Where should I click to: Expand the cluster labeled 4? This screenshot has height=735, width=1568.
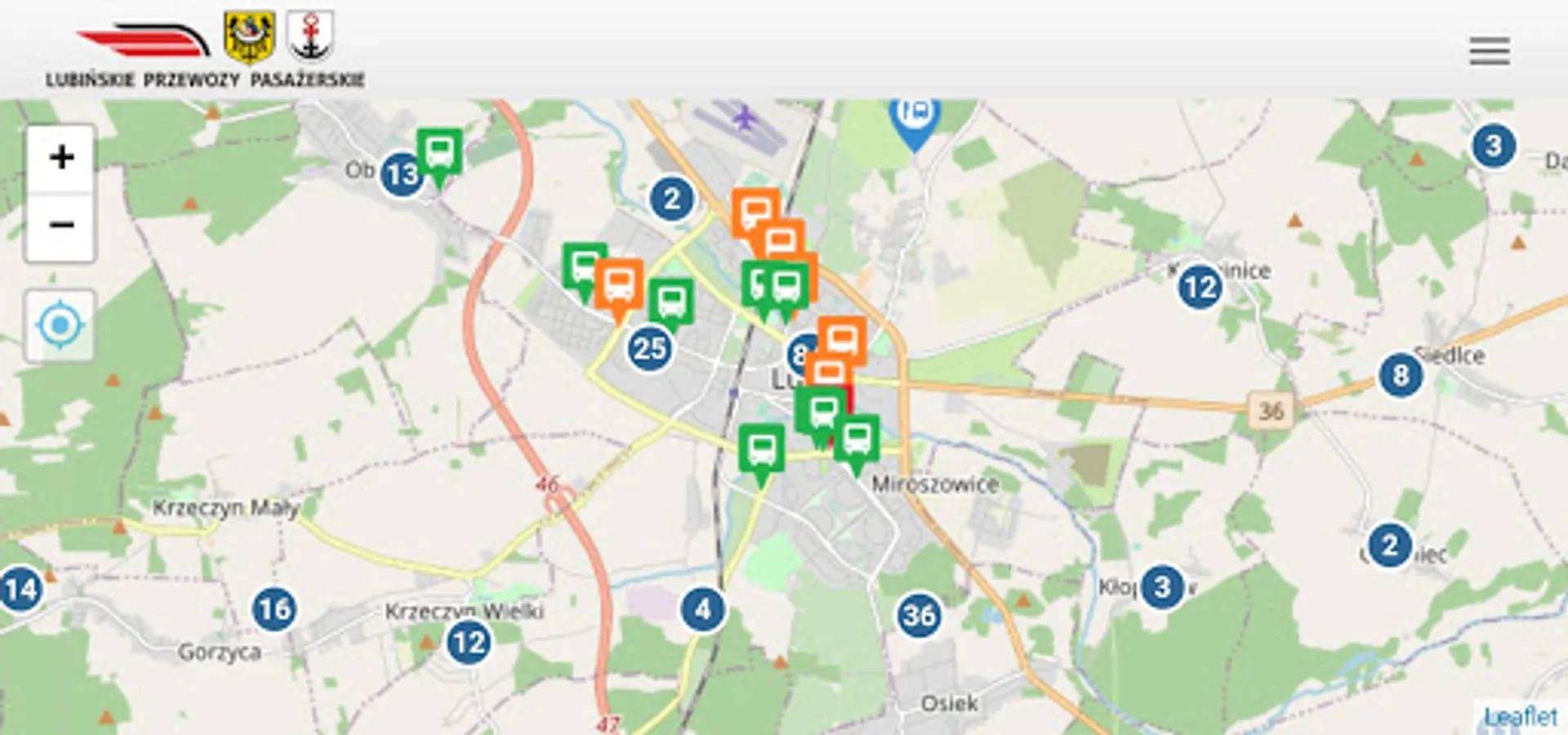coord(702,609)
